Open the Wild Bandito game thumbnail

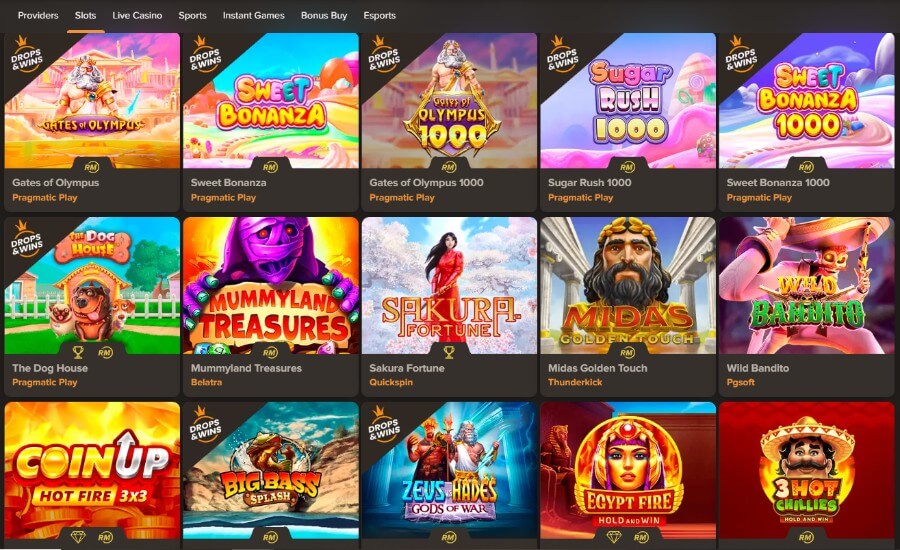point(806,285)
